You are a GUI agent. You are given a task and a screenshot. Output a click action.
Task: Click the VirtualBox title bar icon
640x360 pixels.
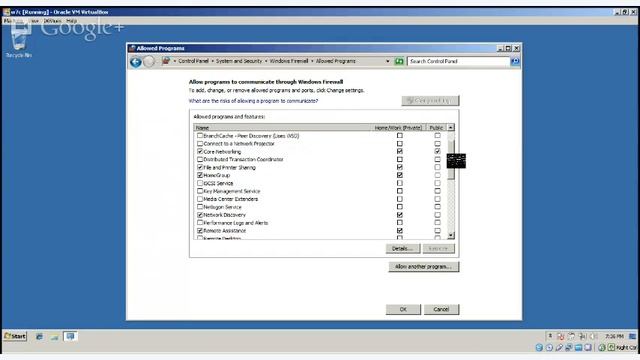pyautogui.click(x=7, y=12)
